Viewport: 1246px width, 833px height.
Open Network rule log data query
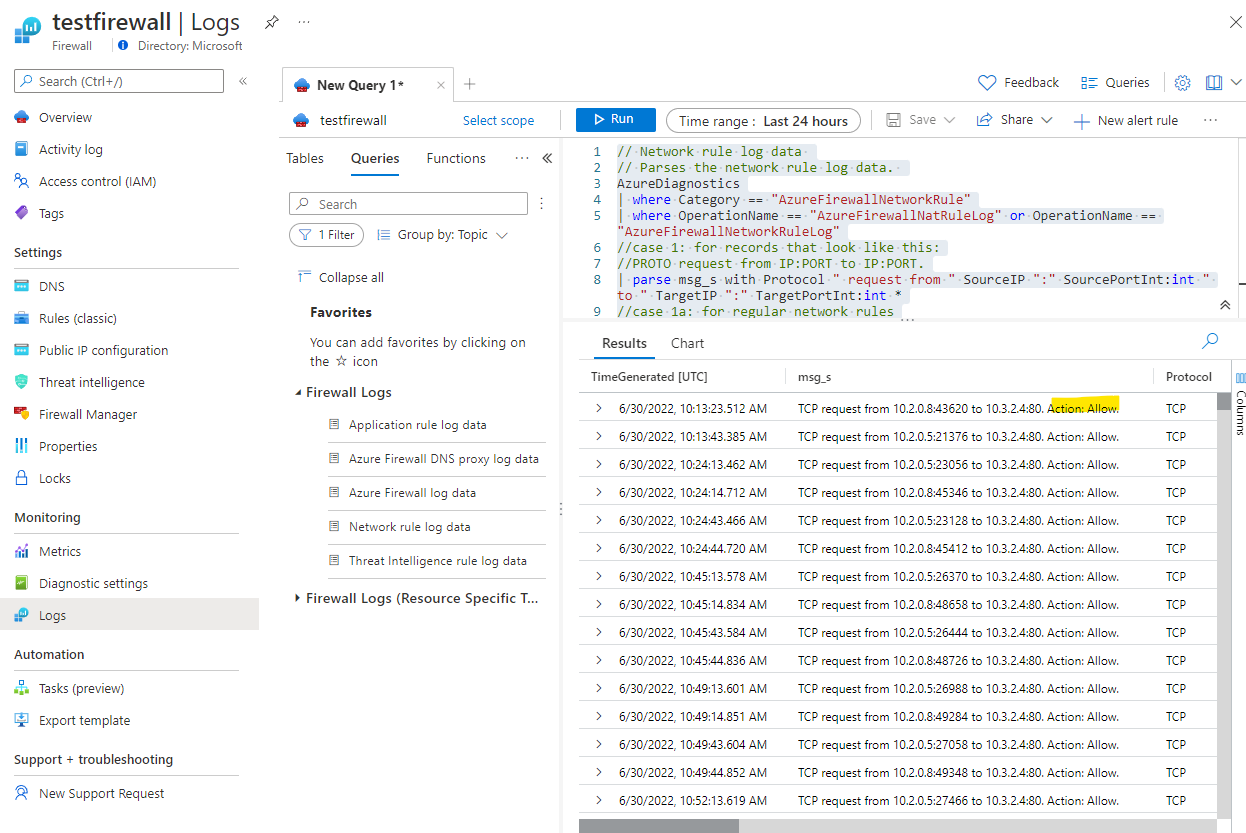click(409, 527)
